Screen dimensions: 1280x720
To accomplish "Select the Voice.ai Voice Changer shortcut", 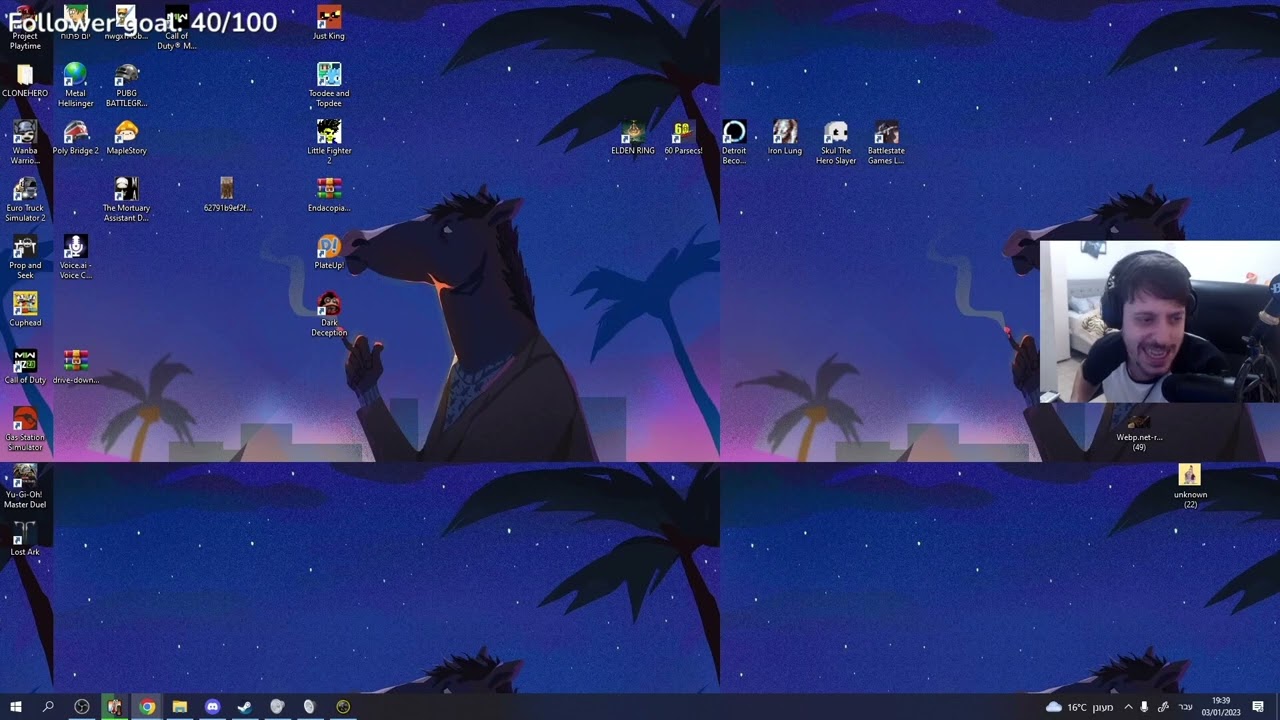I will click(75, 258).
